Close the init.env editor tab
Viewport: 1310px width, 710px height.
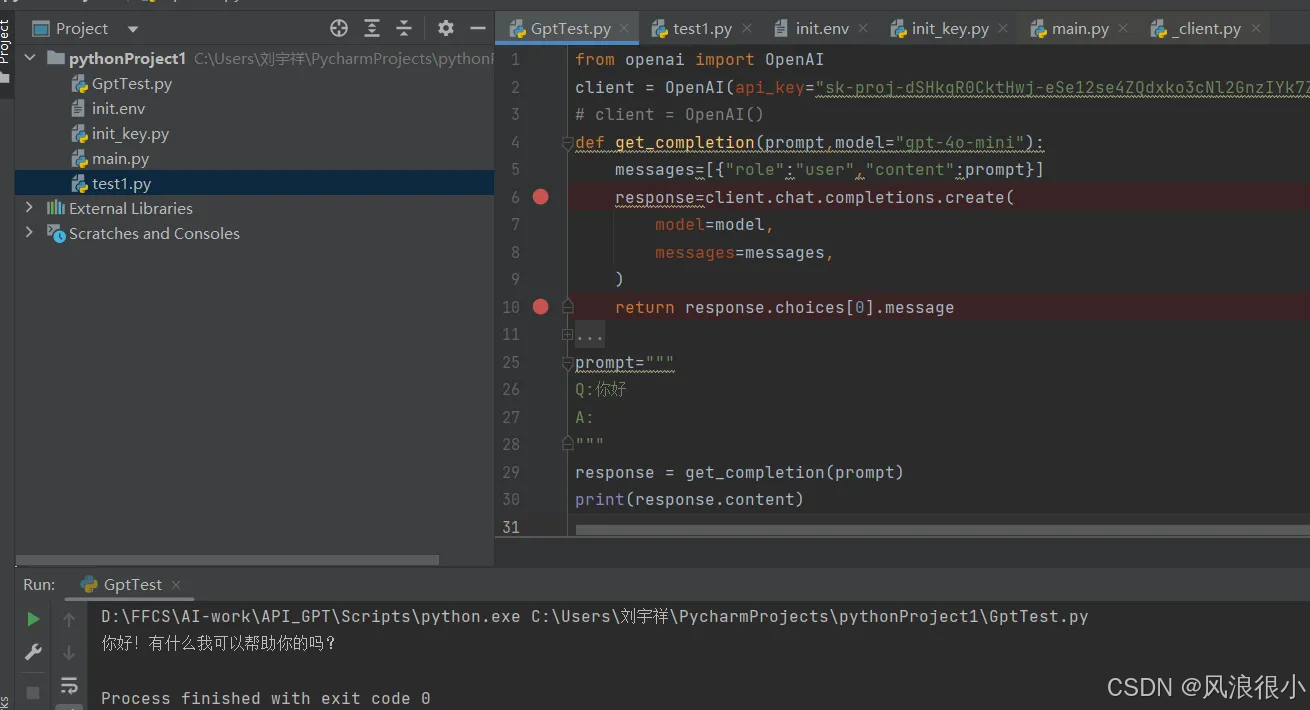tap(863, 29)
